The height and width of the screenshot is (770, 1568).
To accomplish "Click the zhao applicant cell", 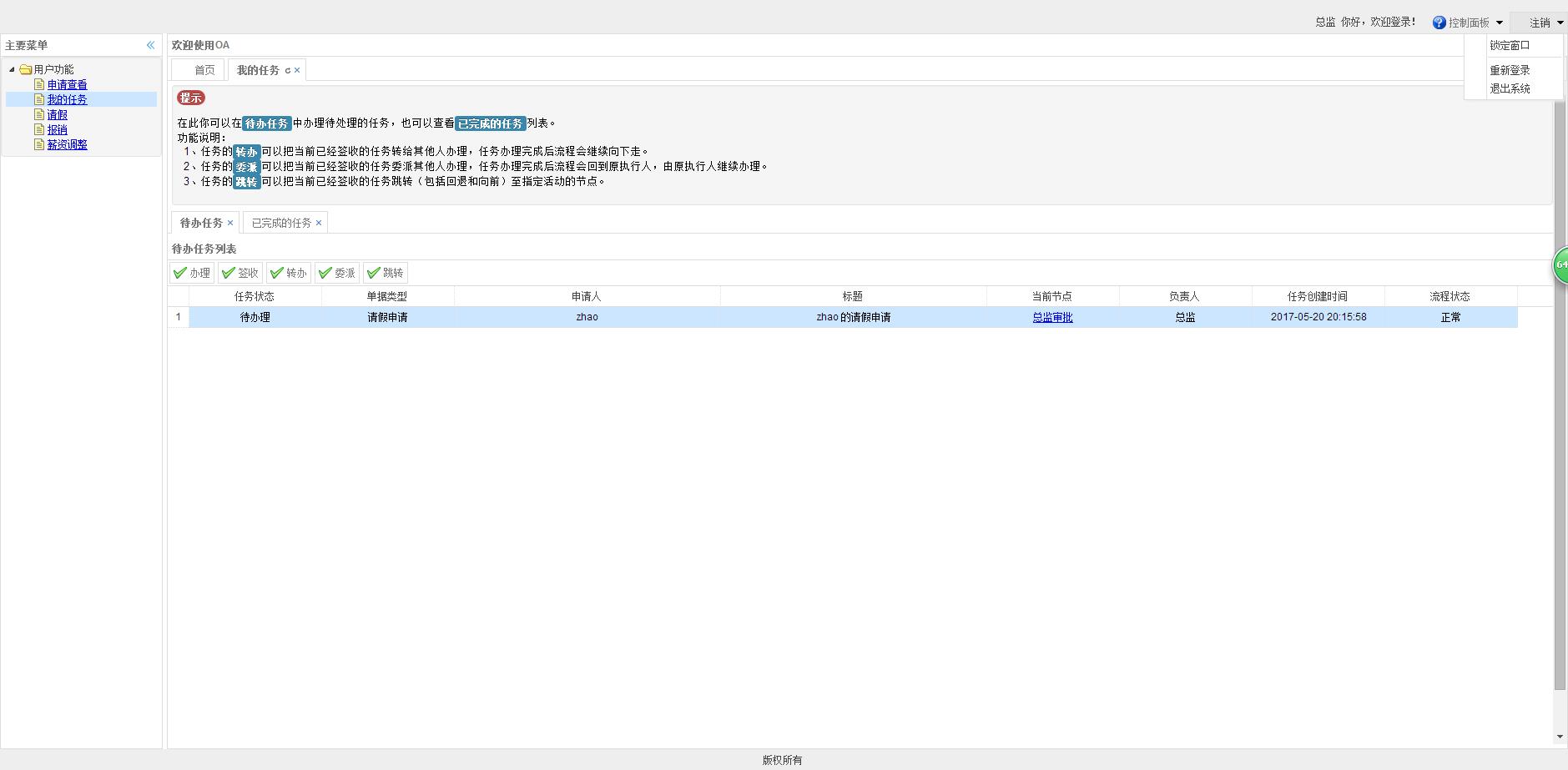I will click(587, 317).
